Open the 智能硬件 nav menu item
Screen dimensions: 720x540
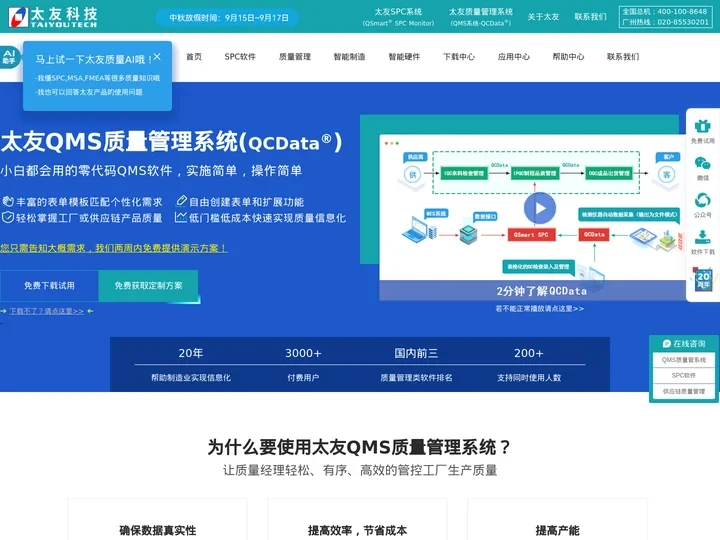tap(404, 57)
